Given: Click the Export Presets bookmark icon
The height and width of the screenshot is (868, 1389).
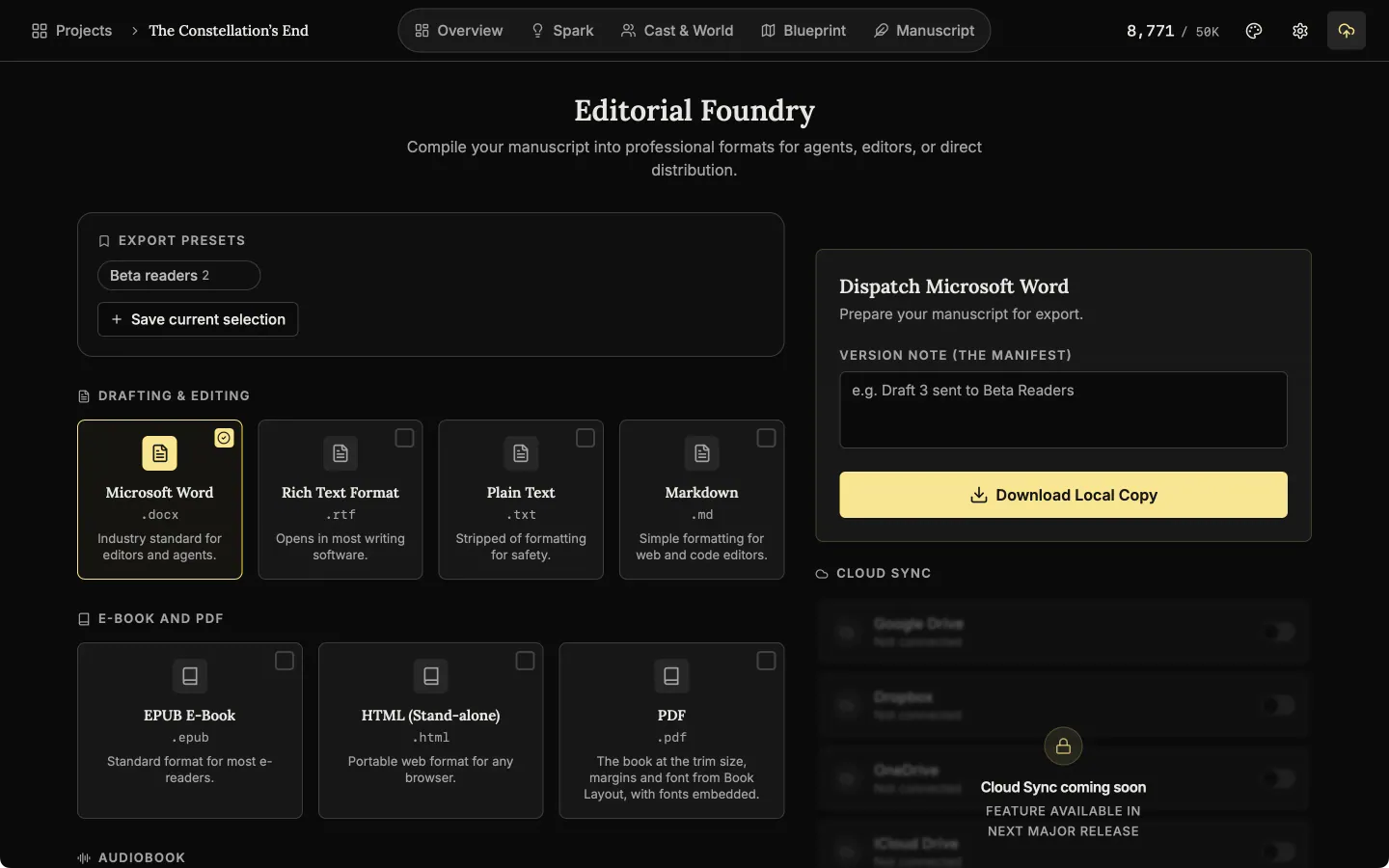Looking at the screenshot, I should [104, 241].
